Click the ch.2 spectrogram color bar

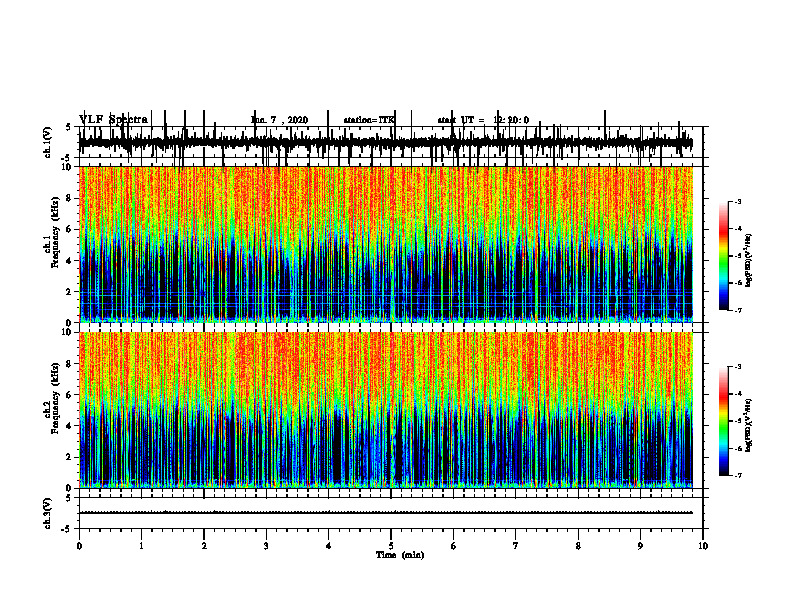[x=723, y=421]
